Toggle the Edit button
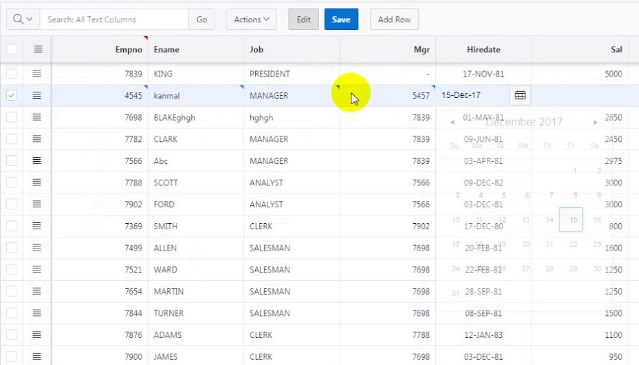Screen dimensions: 639x365 tap(304, 19)
